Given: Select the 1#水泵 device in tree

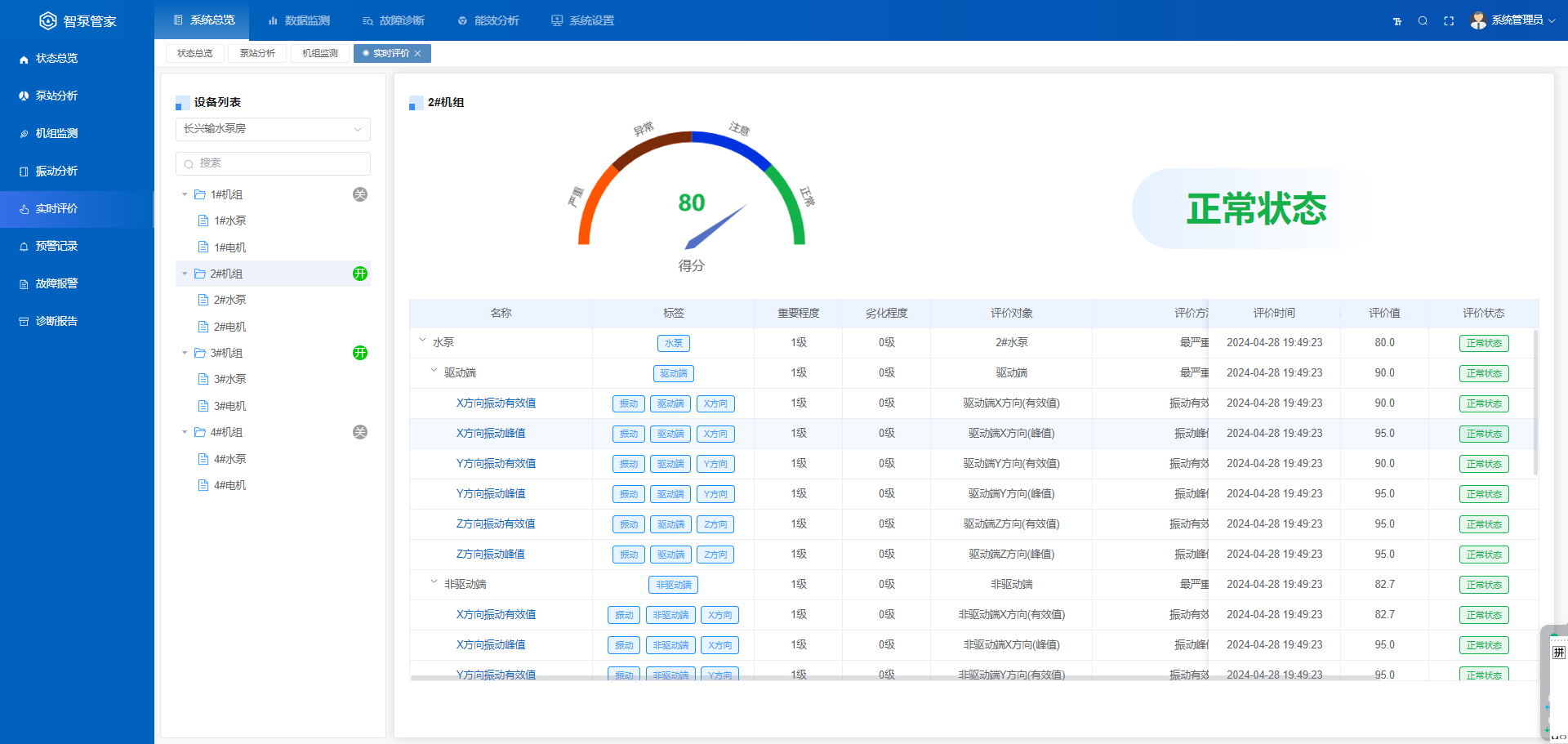Looking at the screenshot, I should [229, 221].
